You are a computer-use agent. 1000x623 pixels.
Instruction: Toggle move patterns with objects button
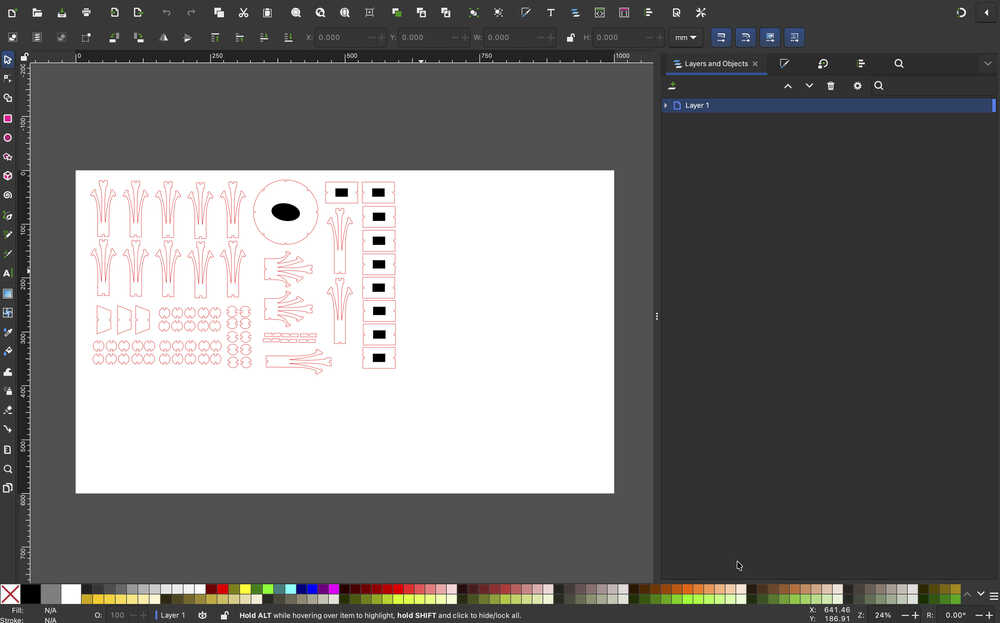(794, 38)
